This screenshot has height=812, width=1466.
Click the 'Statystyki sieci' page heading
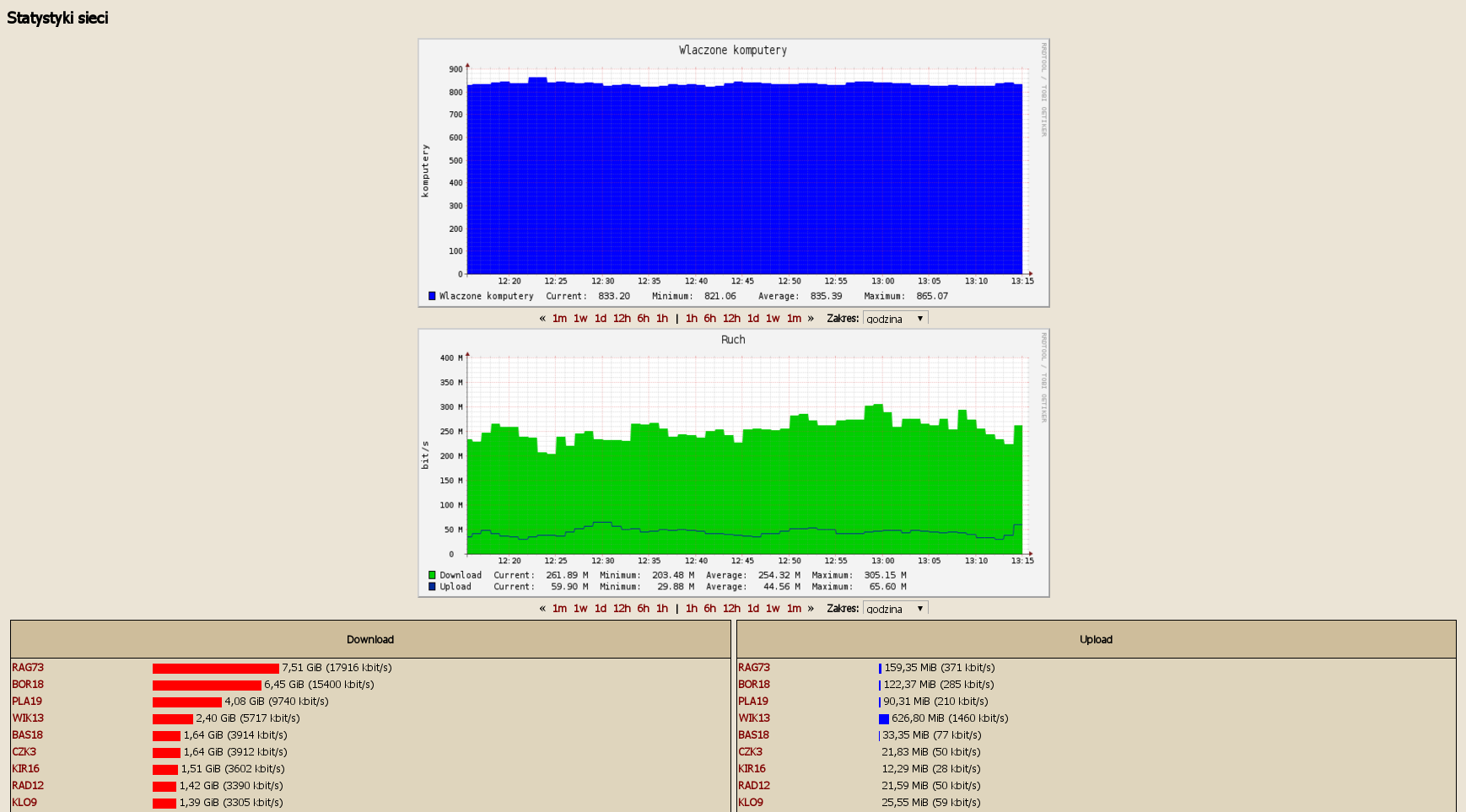click(x=57, y=18)
